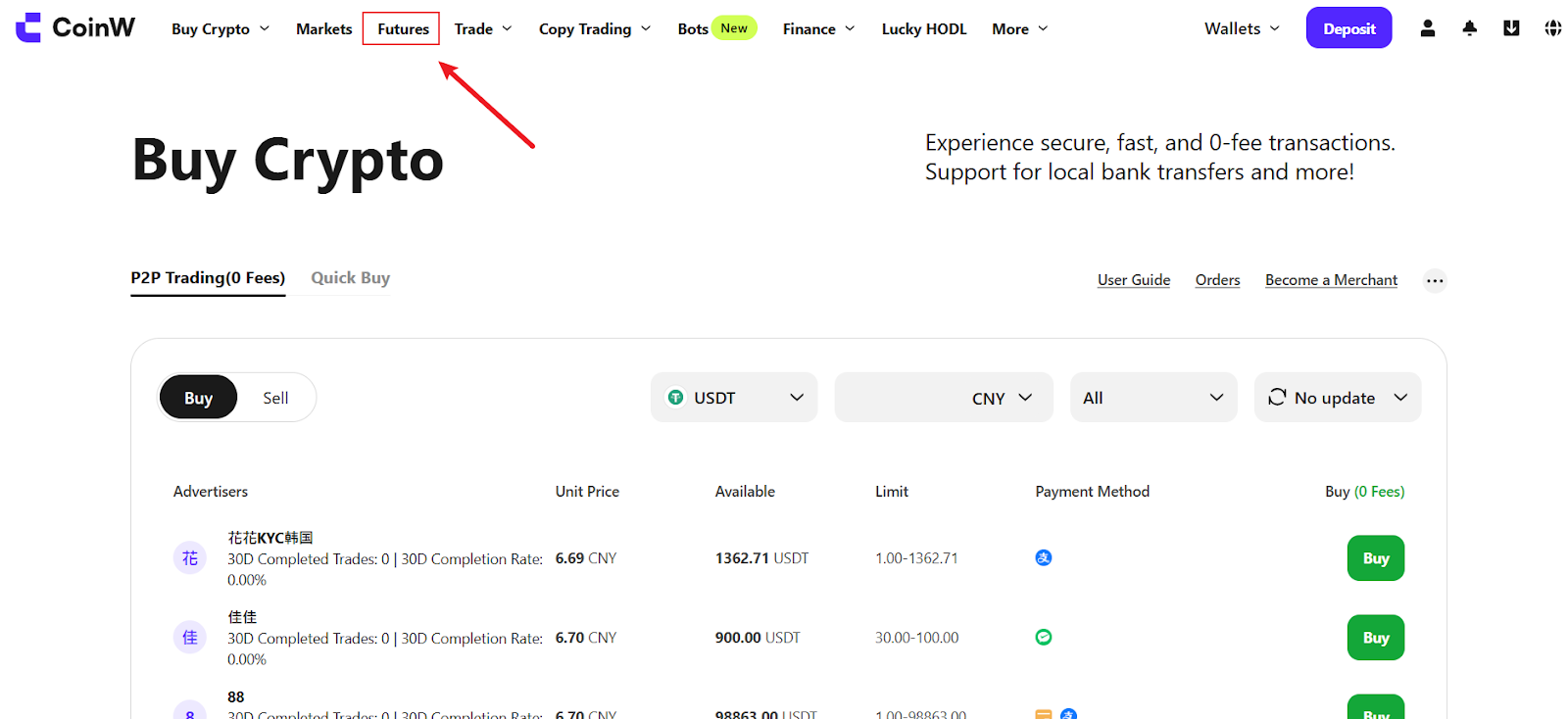This screenshot has width=1568, height=719.
Task: Click the 30.00-100.00 limit value
Action: [x=917, y=638]
